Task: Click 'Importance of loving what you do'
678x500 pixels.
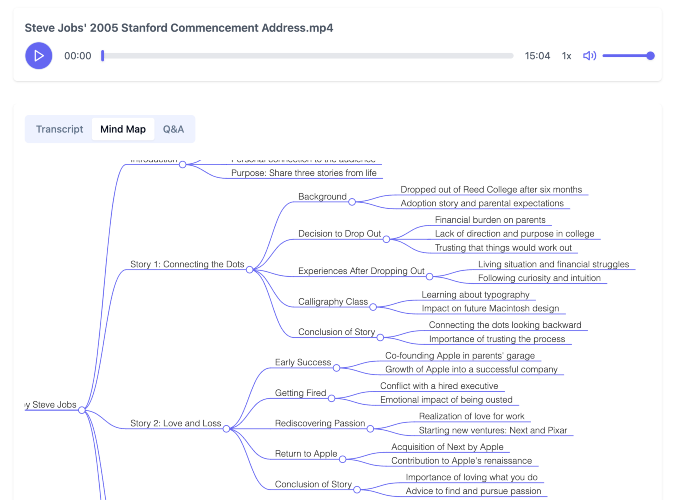Action: 471,477
